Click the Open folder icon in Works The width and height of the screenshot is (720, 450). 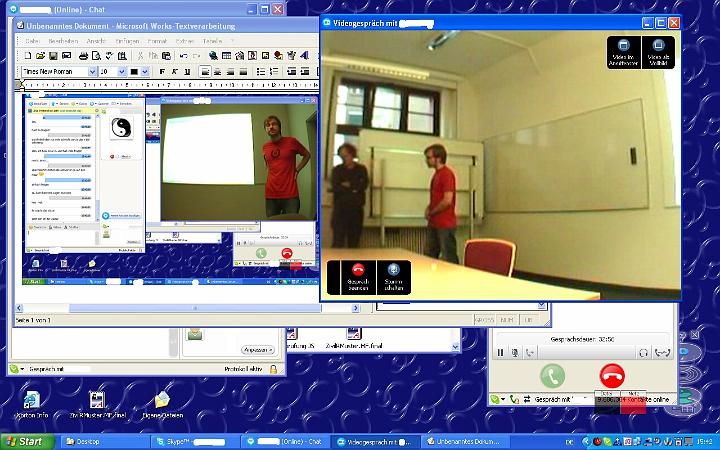click(40, 56)
